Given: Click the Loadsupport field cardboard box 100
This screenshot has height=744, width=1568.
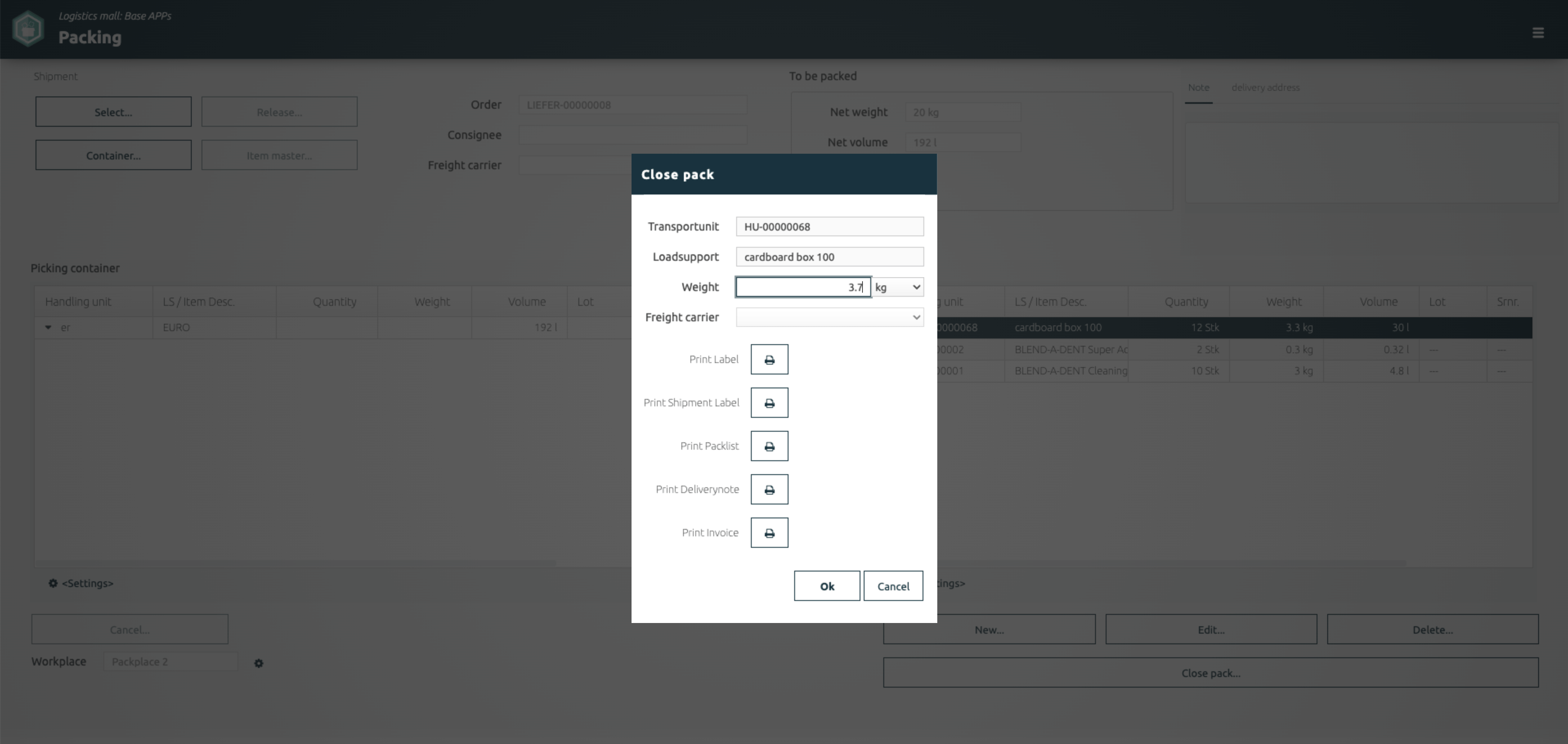Looking at the screenshot, I should (830, 257).
